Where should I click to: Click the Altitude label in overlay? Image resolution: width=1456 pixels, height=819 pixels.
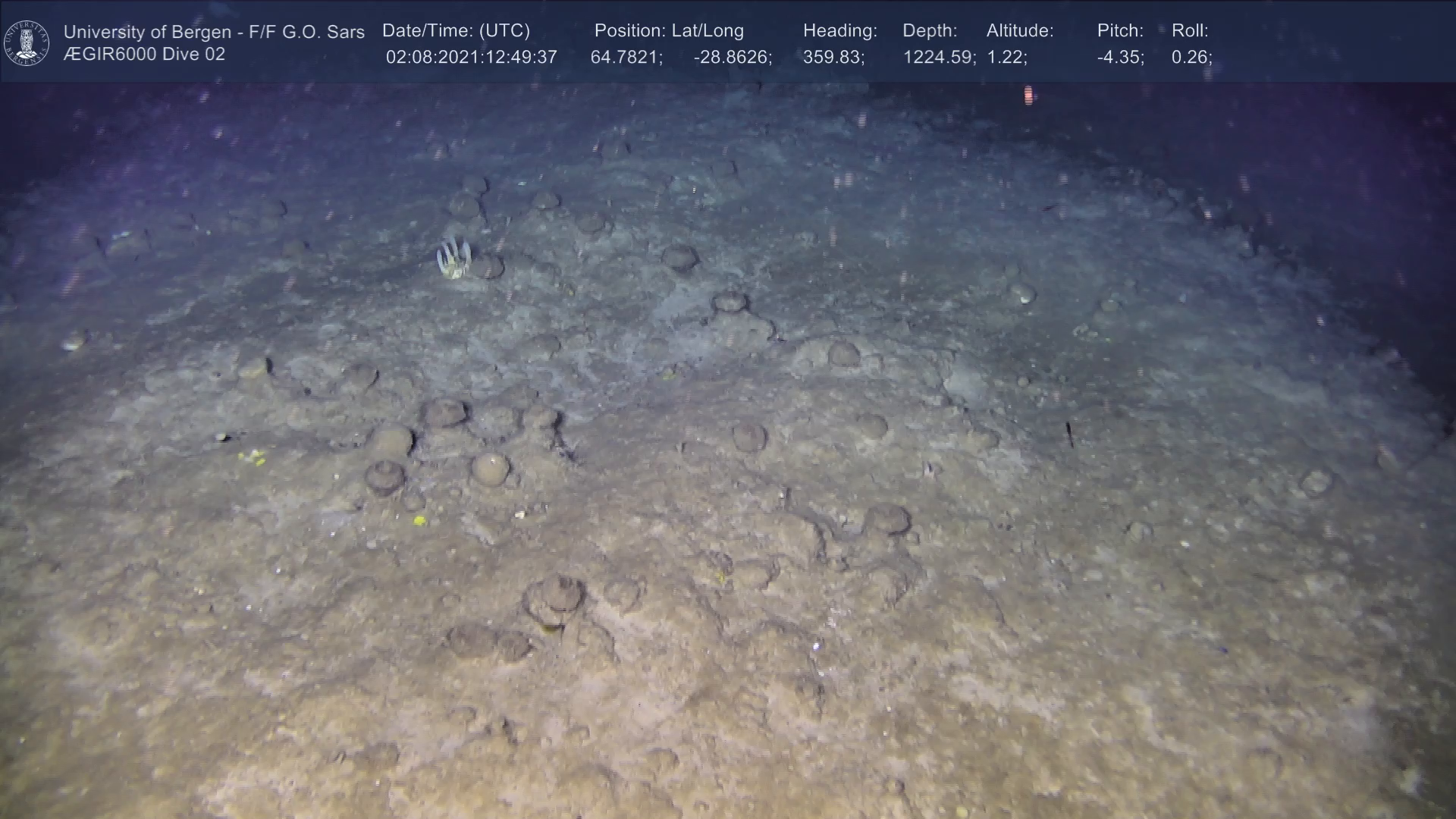click(1020, 31)
